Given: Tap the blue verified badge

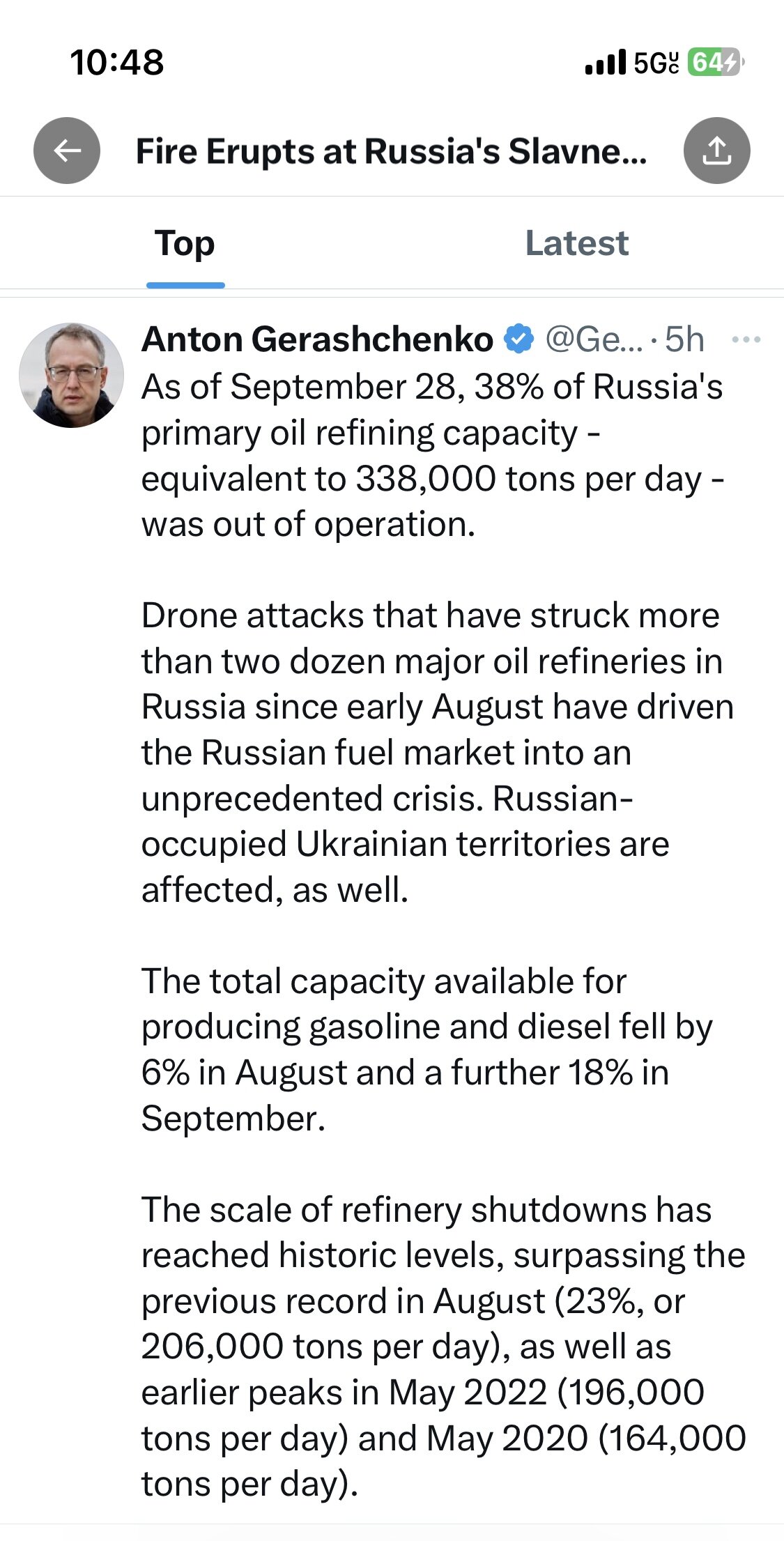Looking at the screenshot, I should [518, 339].
